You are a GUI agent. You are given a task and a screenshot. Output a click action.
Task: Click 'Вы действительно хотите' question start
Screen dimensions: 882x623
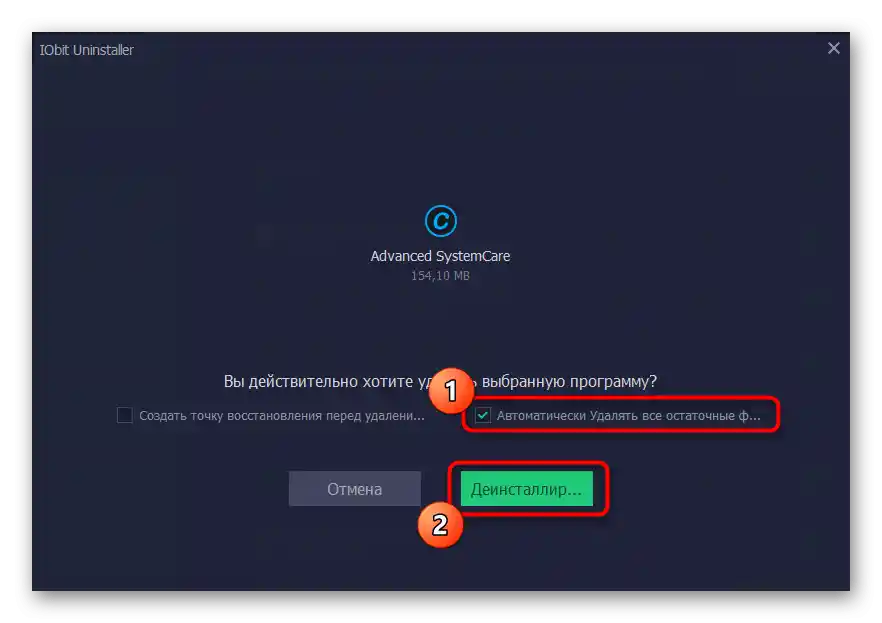click(x=318, y=381)
